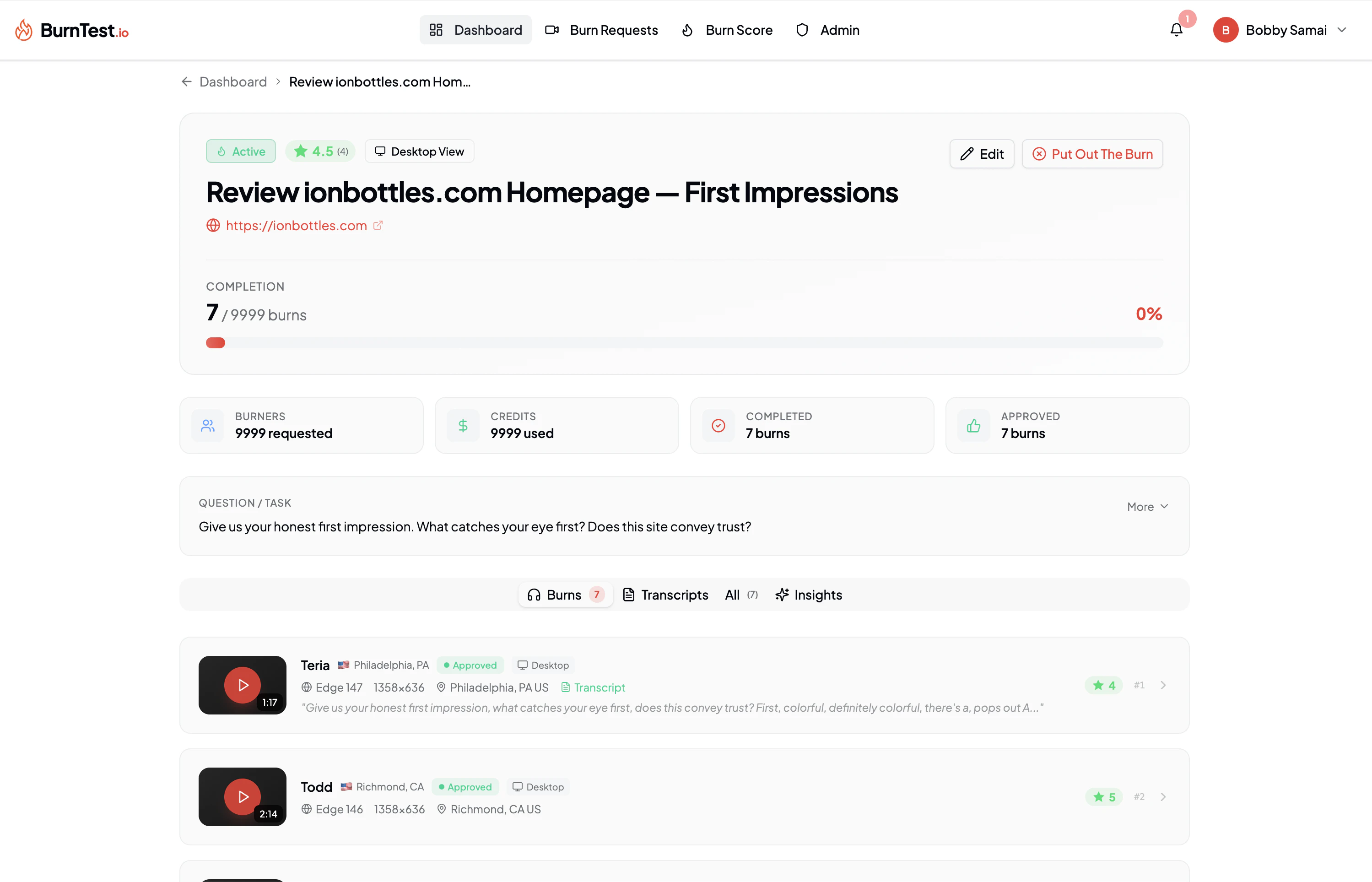Click Todd's name
1372x882 pixels.
click(x=317, y=787)
